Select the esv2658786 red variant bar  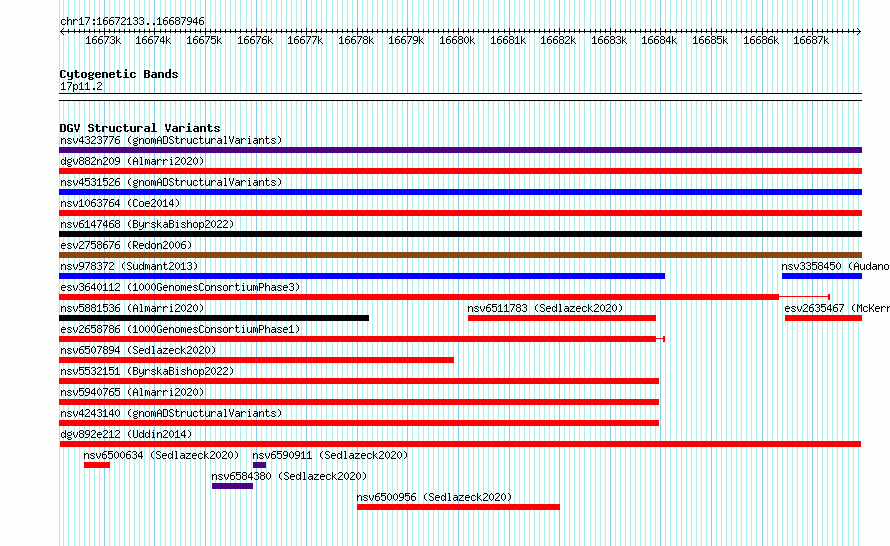pyautogui.click(x=358, y=339)
